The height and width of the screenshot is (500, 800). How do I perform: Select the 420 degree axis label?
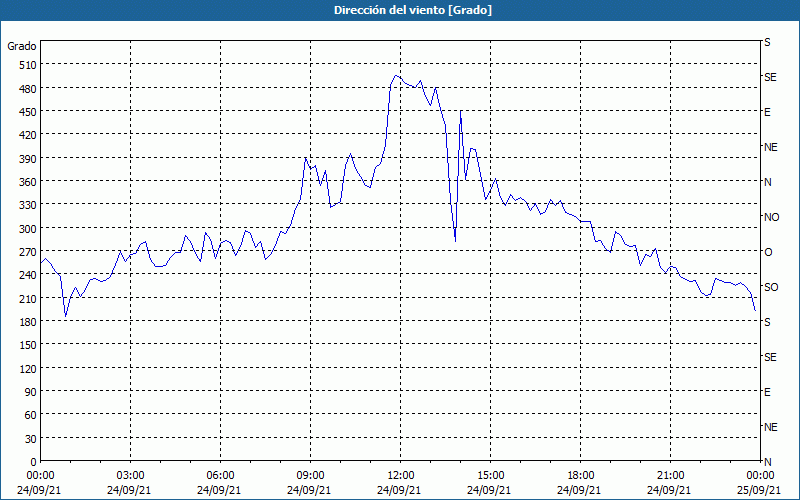point(28,135)
